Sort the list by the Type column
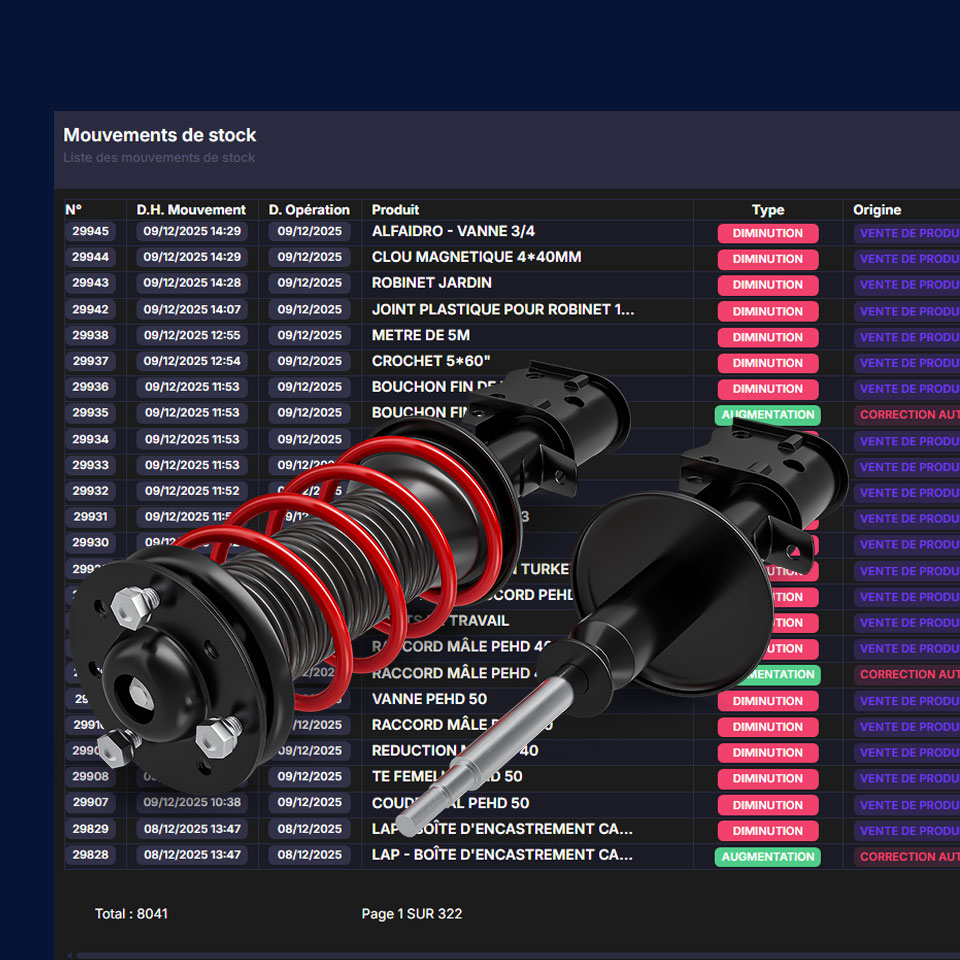The image size is (960, 960). [x=768, y=210]
